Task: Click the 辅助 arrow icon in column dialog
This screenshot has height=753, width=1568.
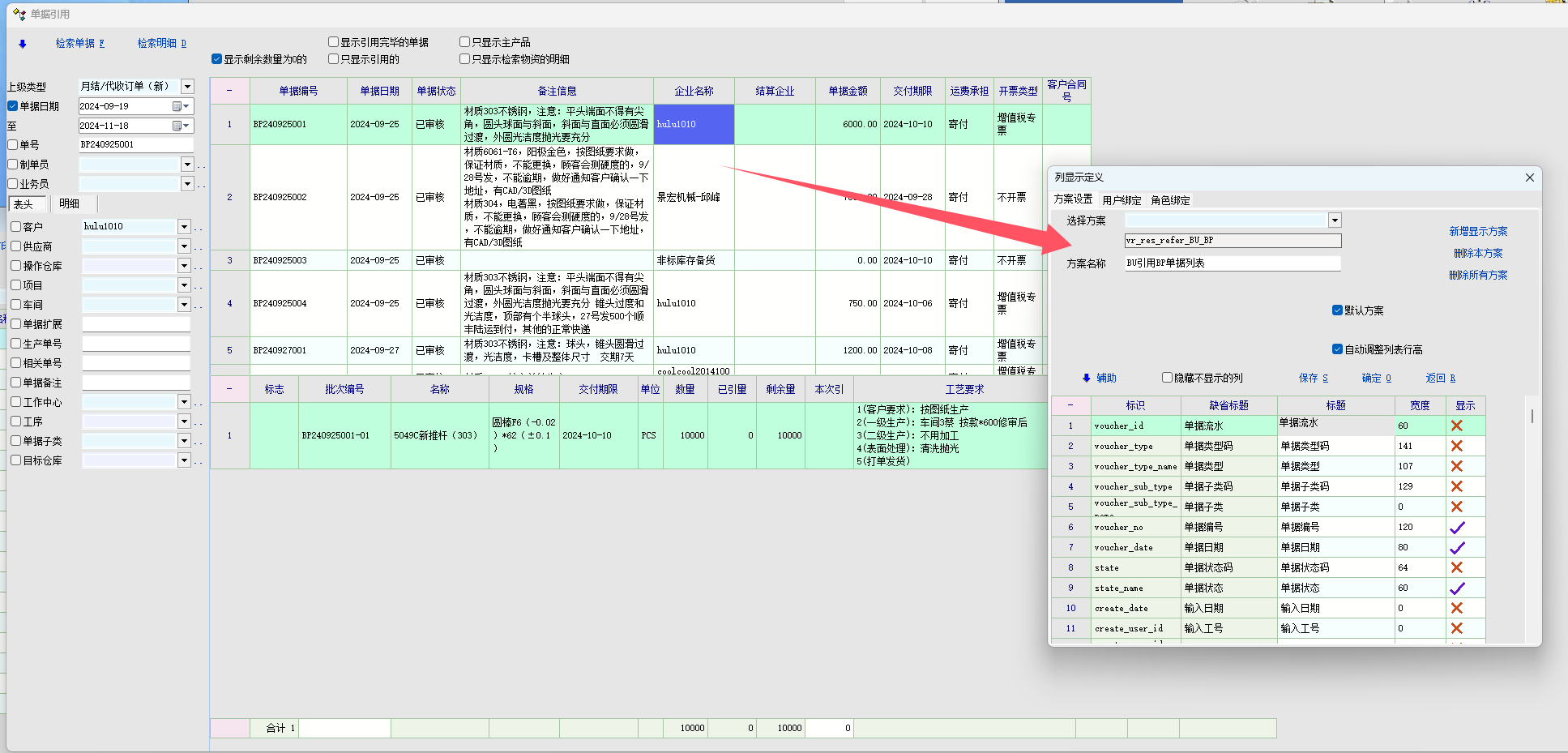Action: (1087, 378)
